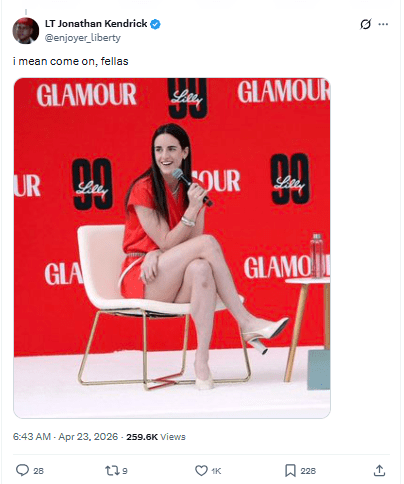View the 259.6K Views analytics

tap(156, 437)
